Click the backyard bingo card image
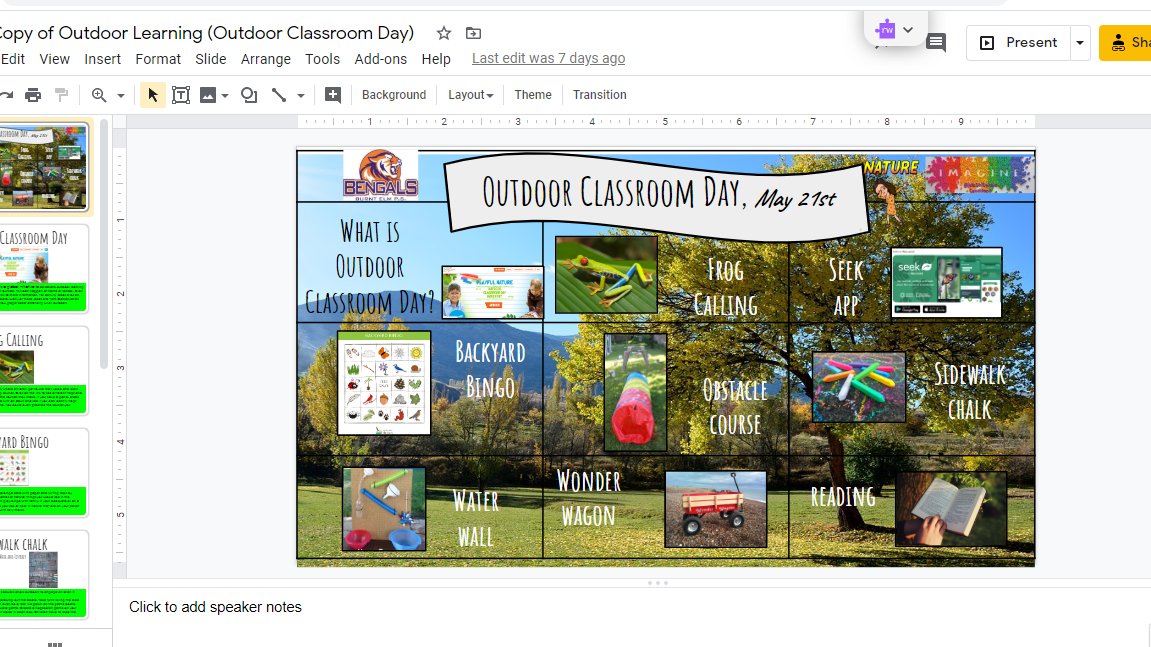Viewport: 1151px width, 647px height. click(384, 383)
